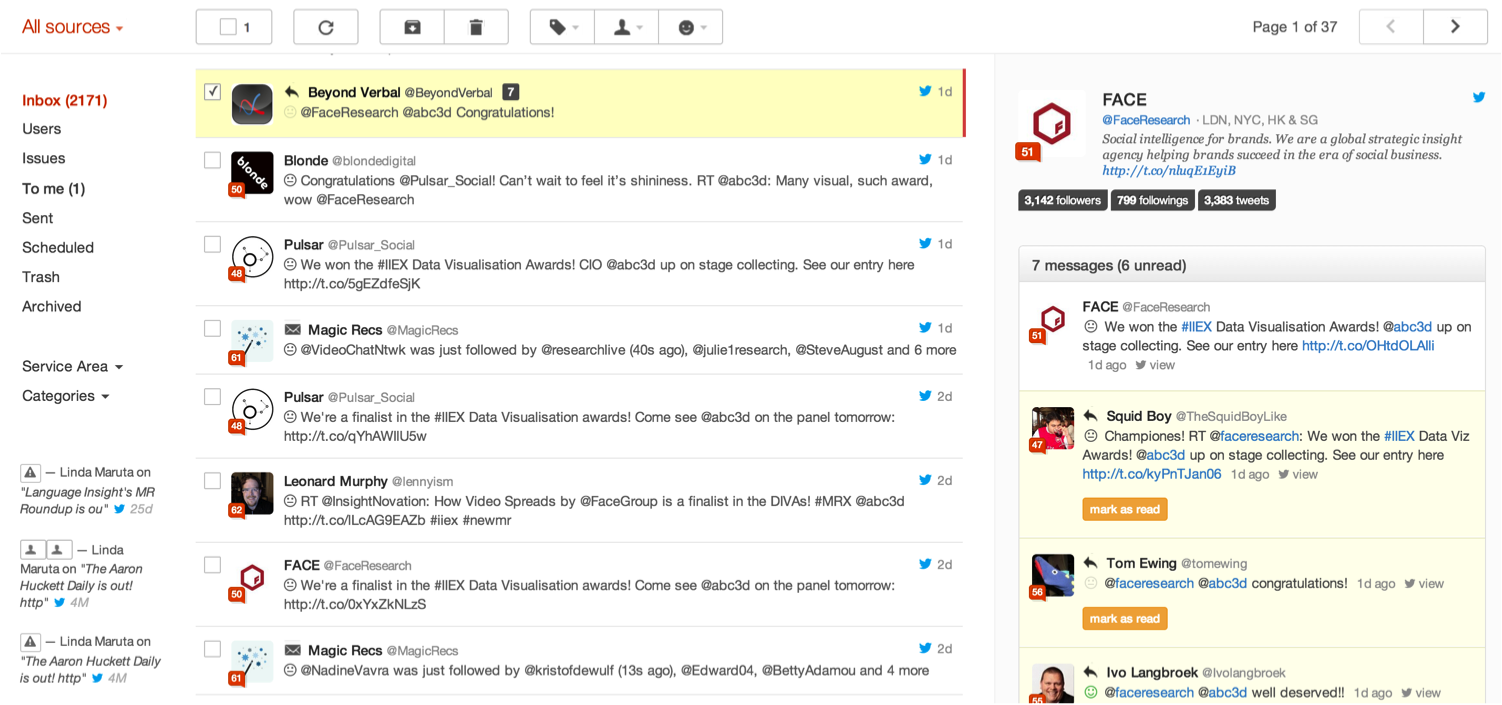
Task: Expand the Service Area menu
Action: click(x=72, y=366)
